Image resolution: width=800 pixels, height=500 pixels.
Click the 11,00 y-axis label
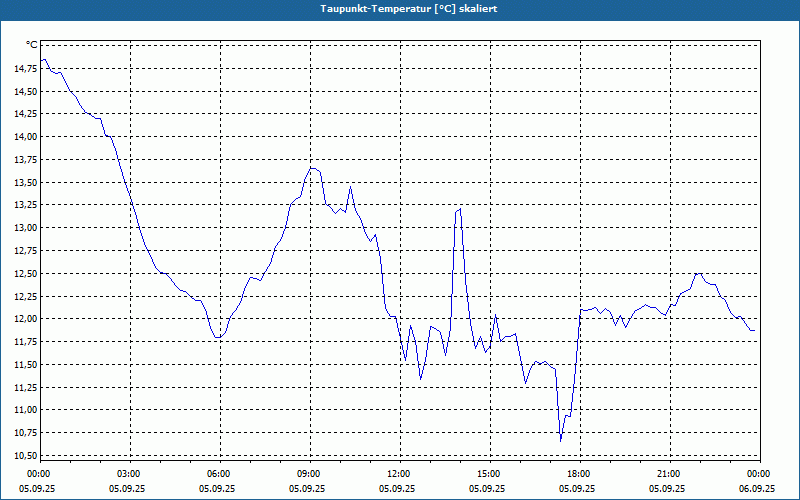[x=26, y=410]
